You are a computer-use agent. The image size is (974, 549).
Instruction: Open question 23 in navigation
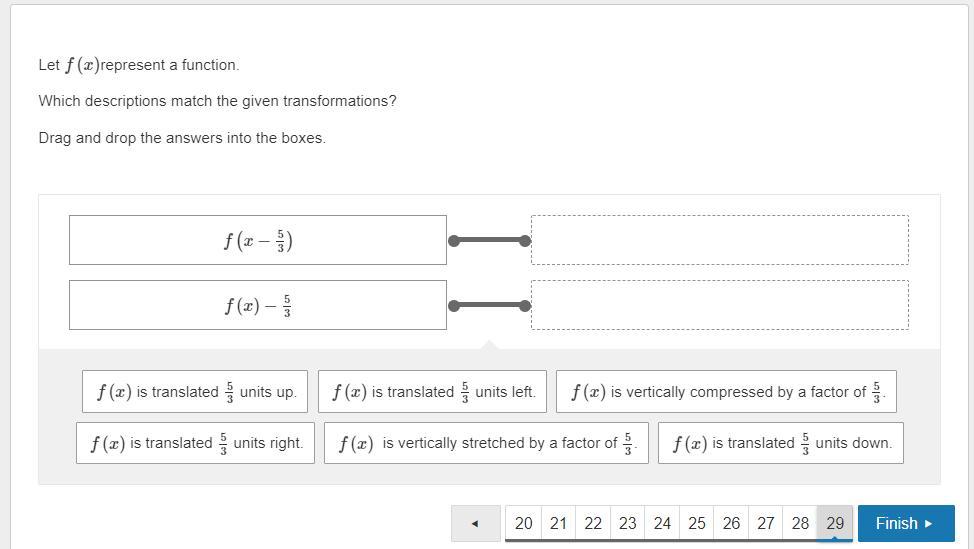pyautogui.click(x=627, y=523)
